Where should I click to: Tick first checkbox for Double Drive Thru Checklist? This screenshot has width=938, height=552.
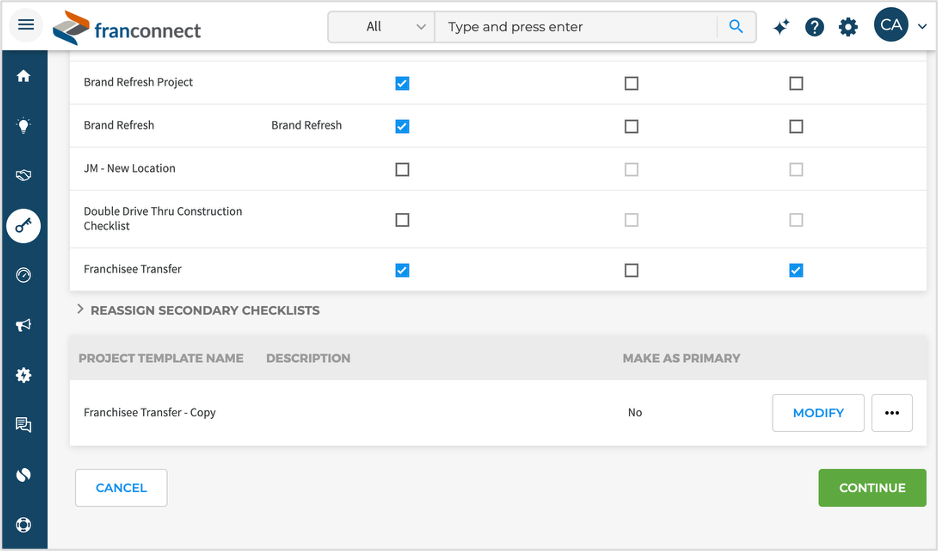click(x=402, y=220)
